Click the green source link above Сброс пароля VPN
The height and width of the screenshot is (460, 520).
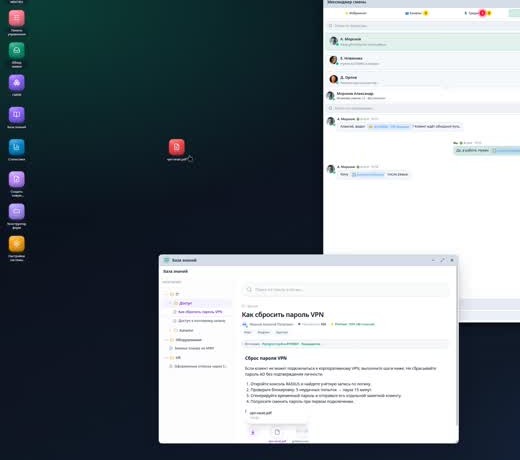pos(291,344)
